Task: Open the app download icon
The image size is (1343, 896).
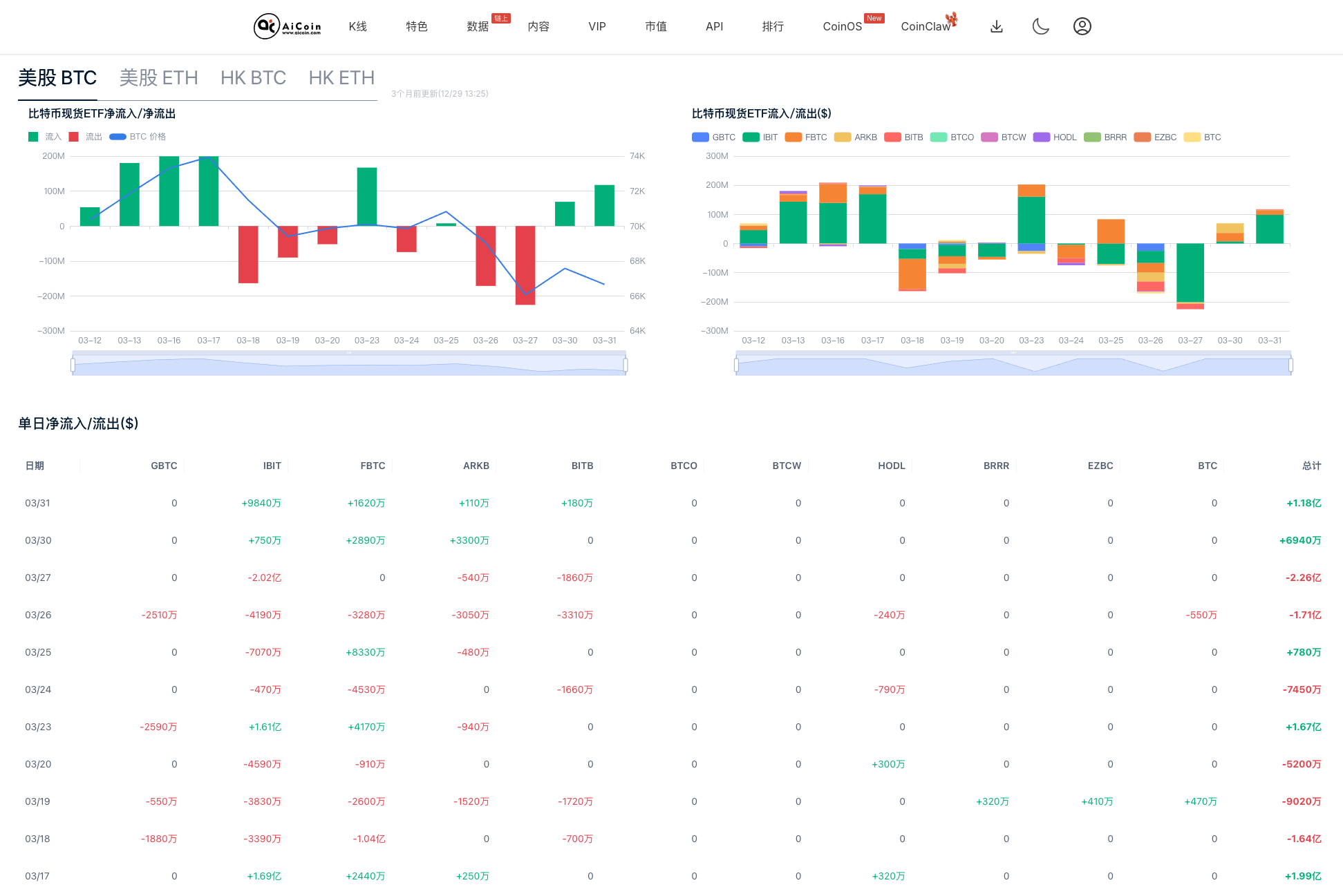Action: point(996,26)
